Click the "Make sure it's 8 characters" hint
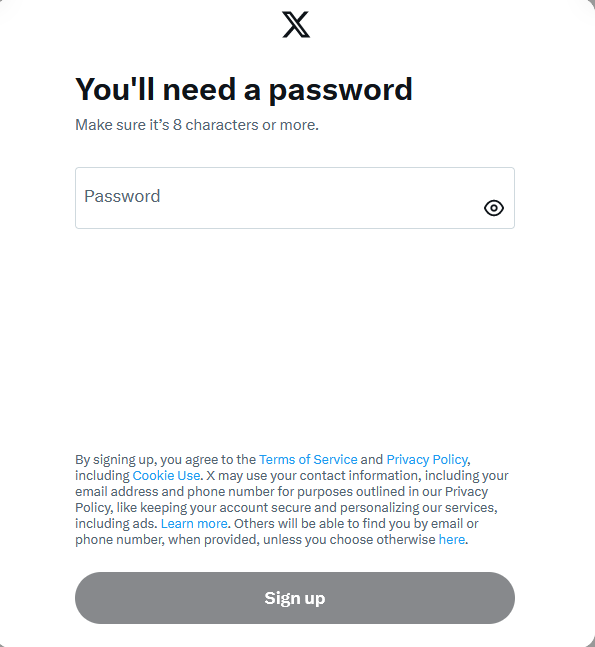This screenshot has width=595, height=647. coord(197,125)
